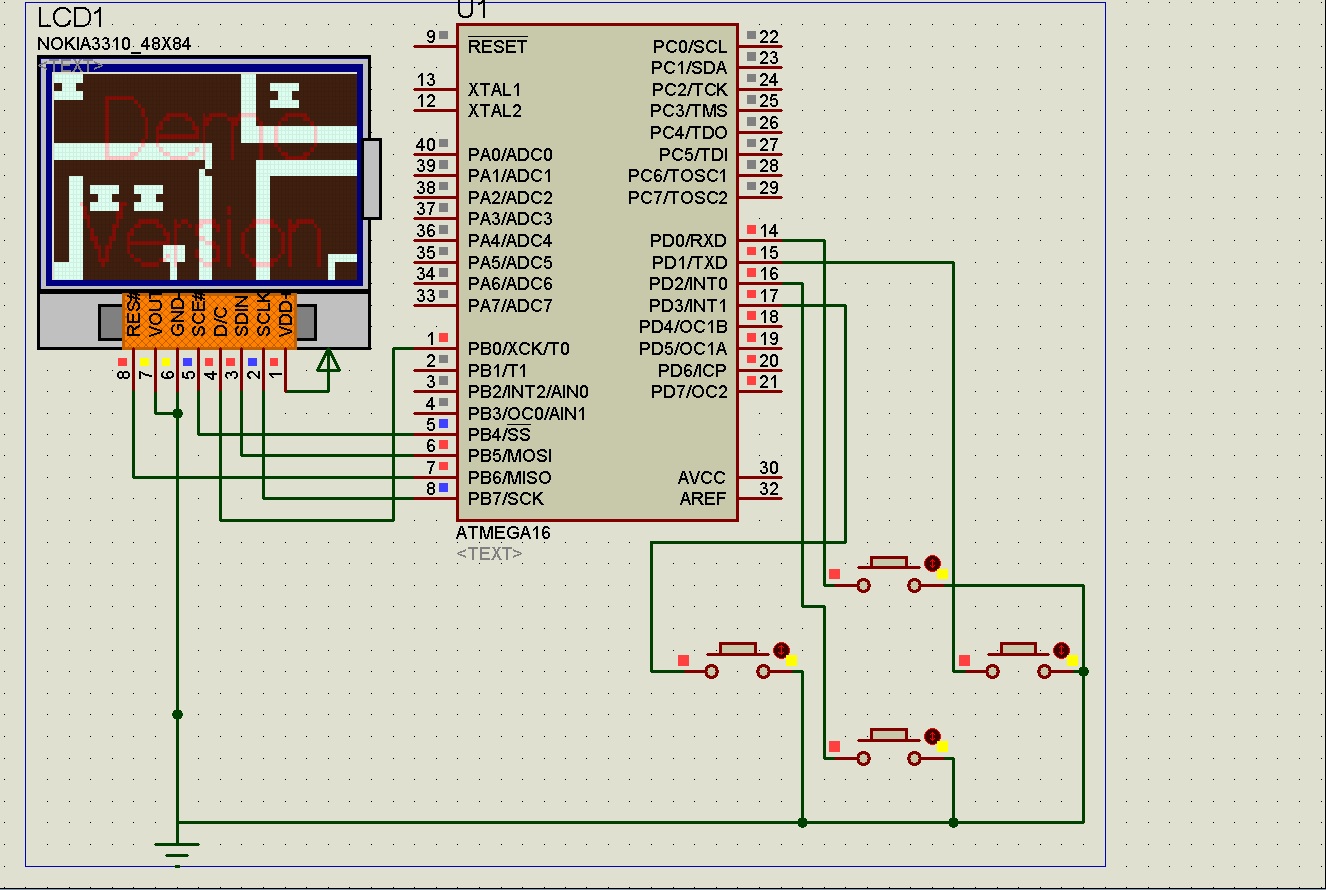Toggle the latch circle on leftmost push button

click(782, 650)
